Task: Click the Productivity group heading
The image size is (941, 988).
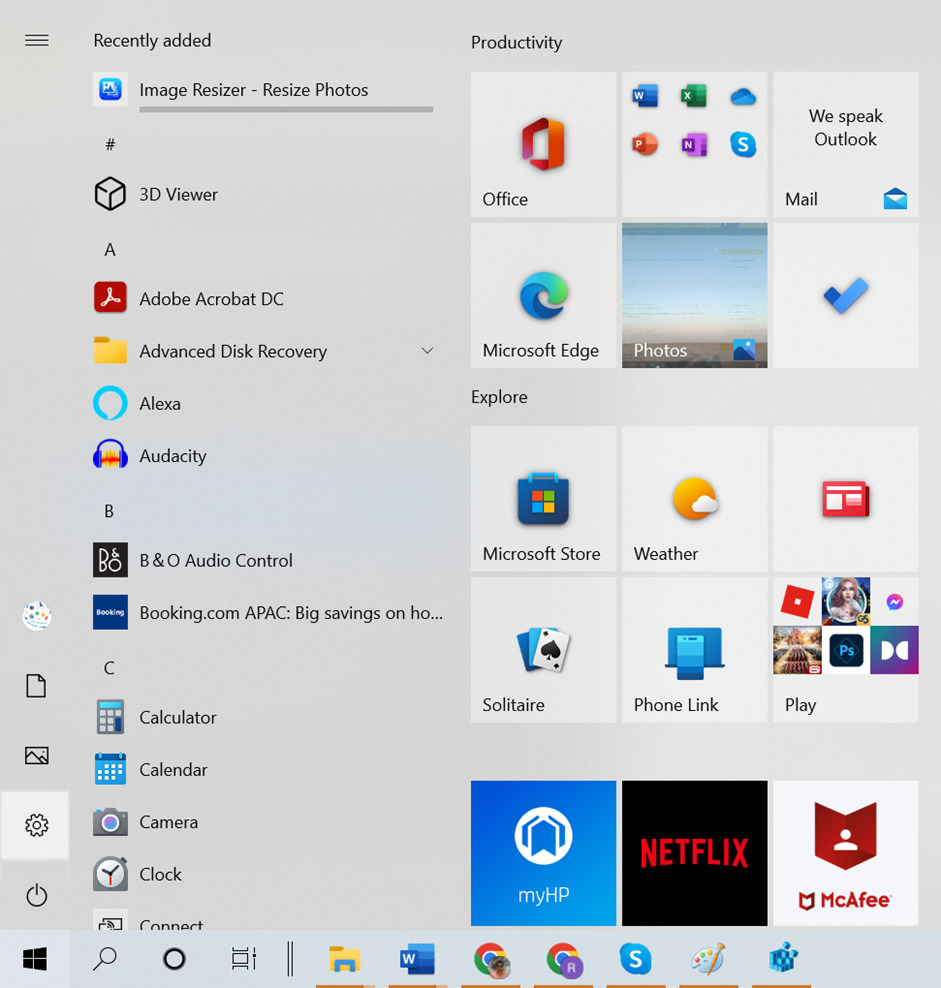Action: (x=516, y=42)
